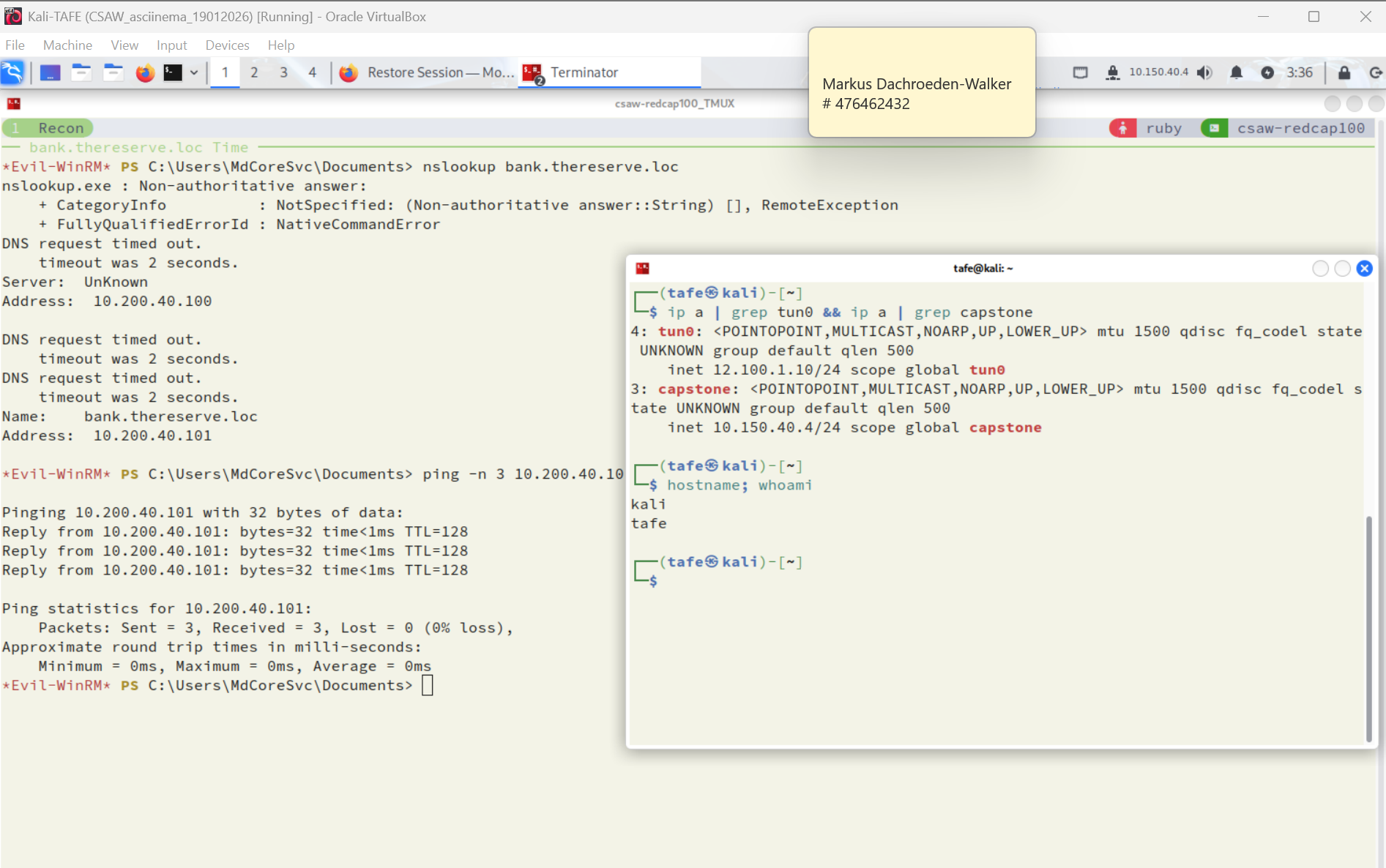Lock the screen with padlock icon
Image resolution: width=1386 pixels, height=868 pixels.
point(1344,72)
